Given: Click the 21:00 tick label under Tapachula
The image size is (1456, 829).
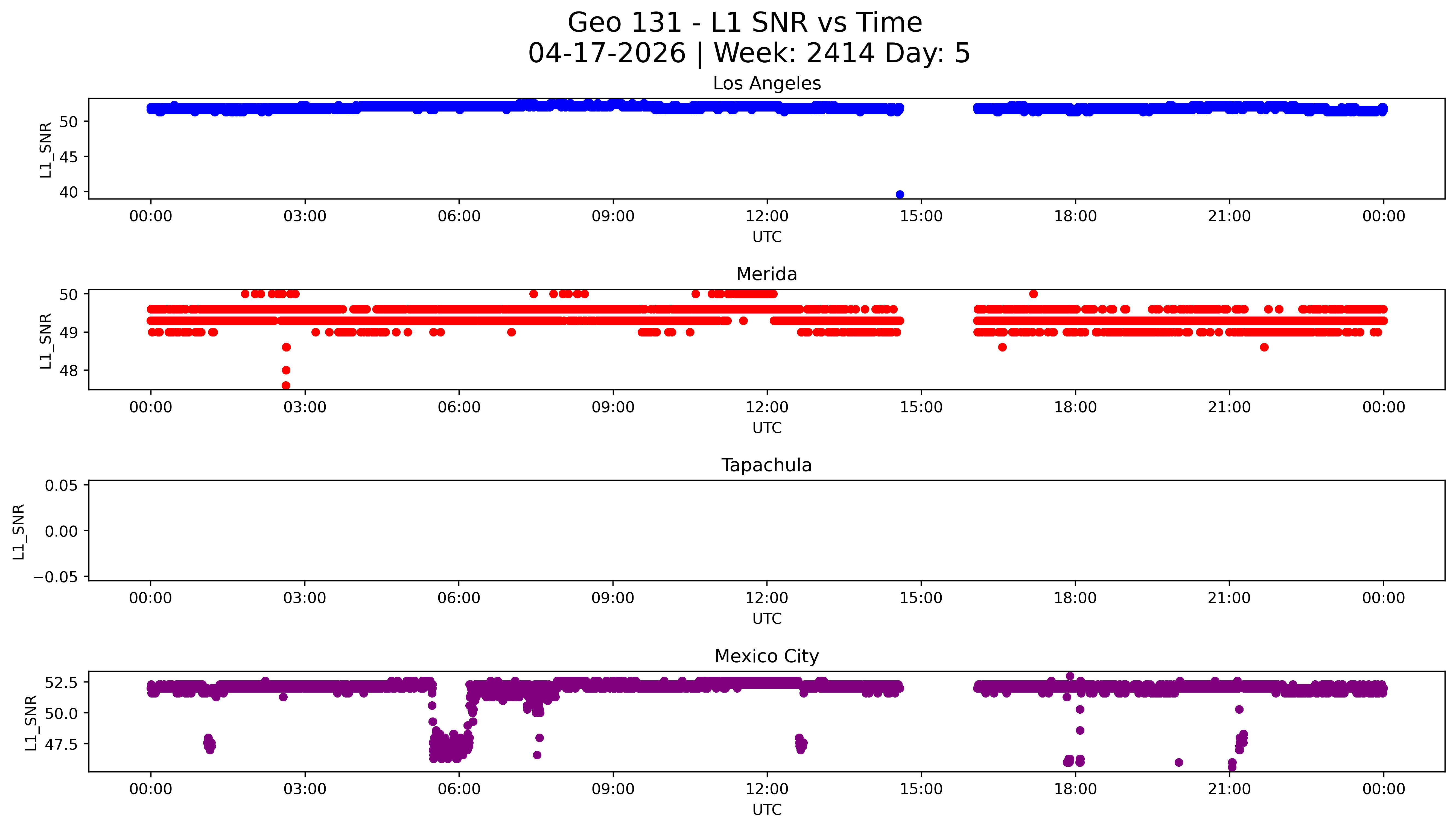Looking at the screenshot, I should 1229,598.
